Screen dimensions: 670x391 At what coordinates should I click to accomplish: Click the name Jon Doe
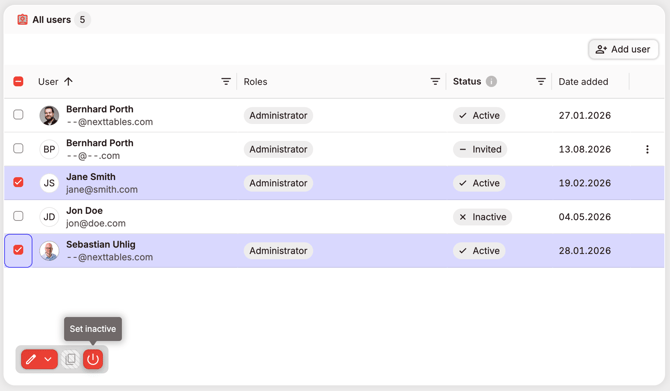(84, 210)
